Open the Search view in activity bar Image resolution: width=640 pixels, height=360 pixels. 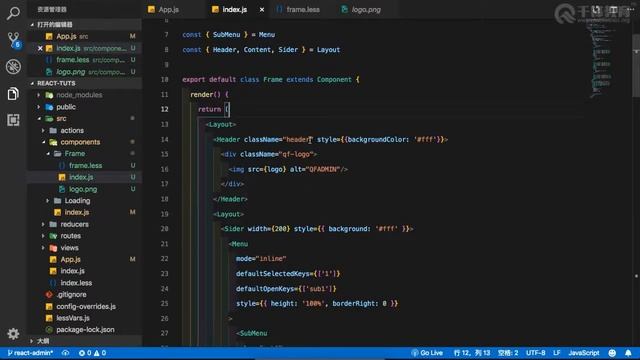click(x=13, y=13)
